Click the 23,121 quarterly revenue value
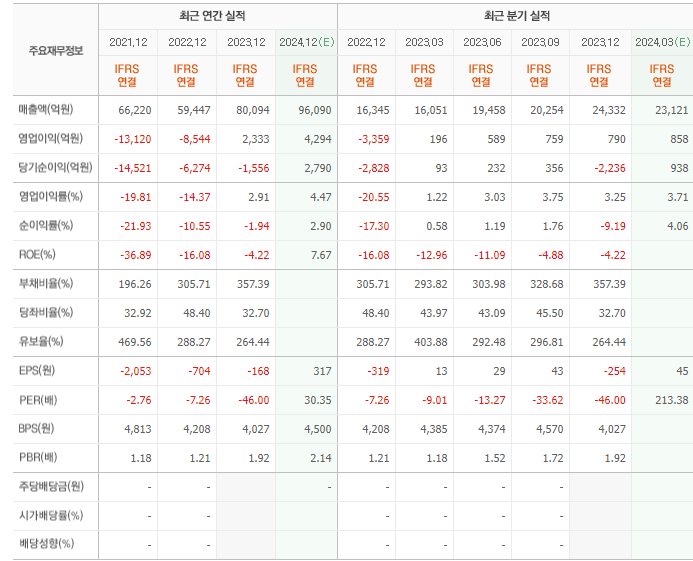Viewport: 693px width, 561px height. coord(672,110)
